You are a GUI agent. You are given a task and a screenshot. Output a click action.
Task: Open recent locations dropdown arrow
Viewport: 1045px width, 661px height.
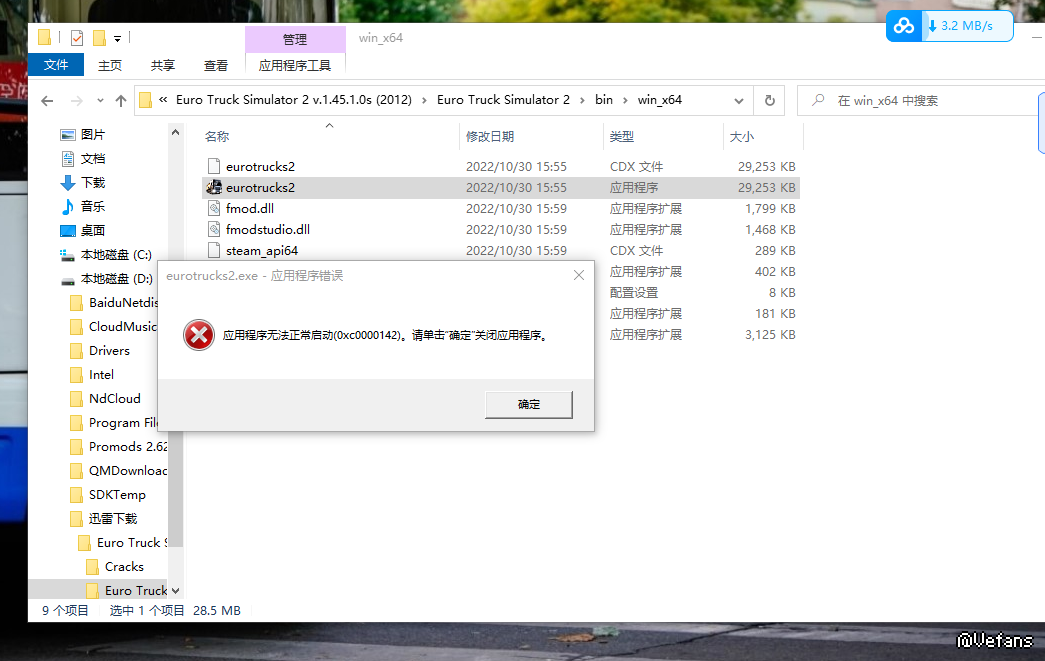pyautogui.click(x=100, y=101)
